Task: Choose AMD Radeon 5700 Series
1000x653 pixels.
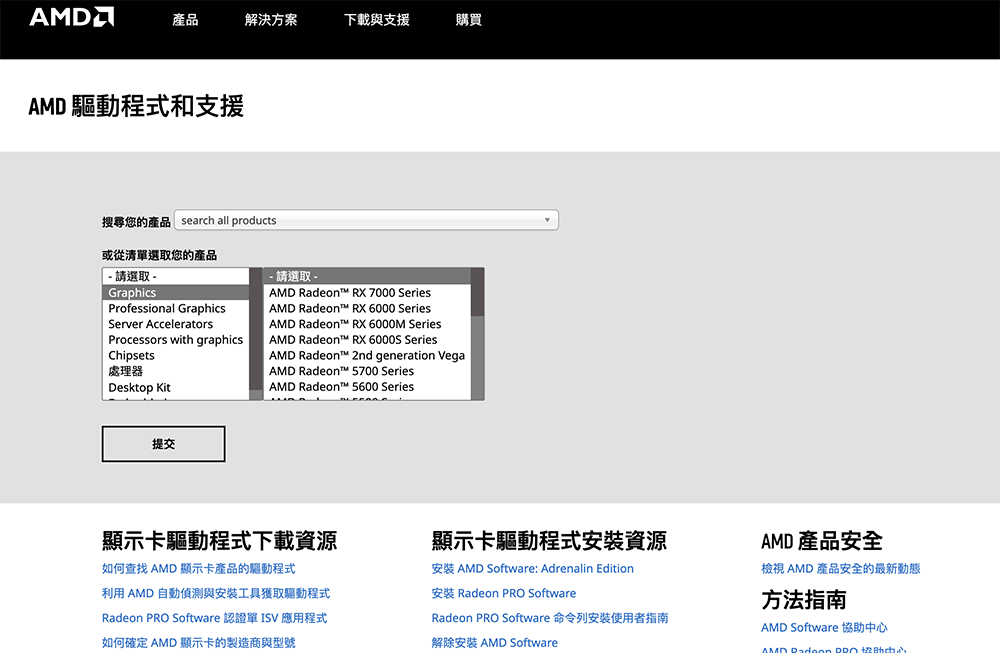Action: 367,371
